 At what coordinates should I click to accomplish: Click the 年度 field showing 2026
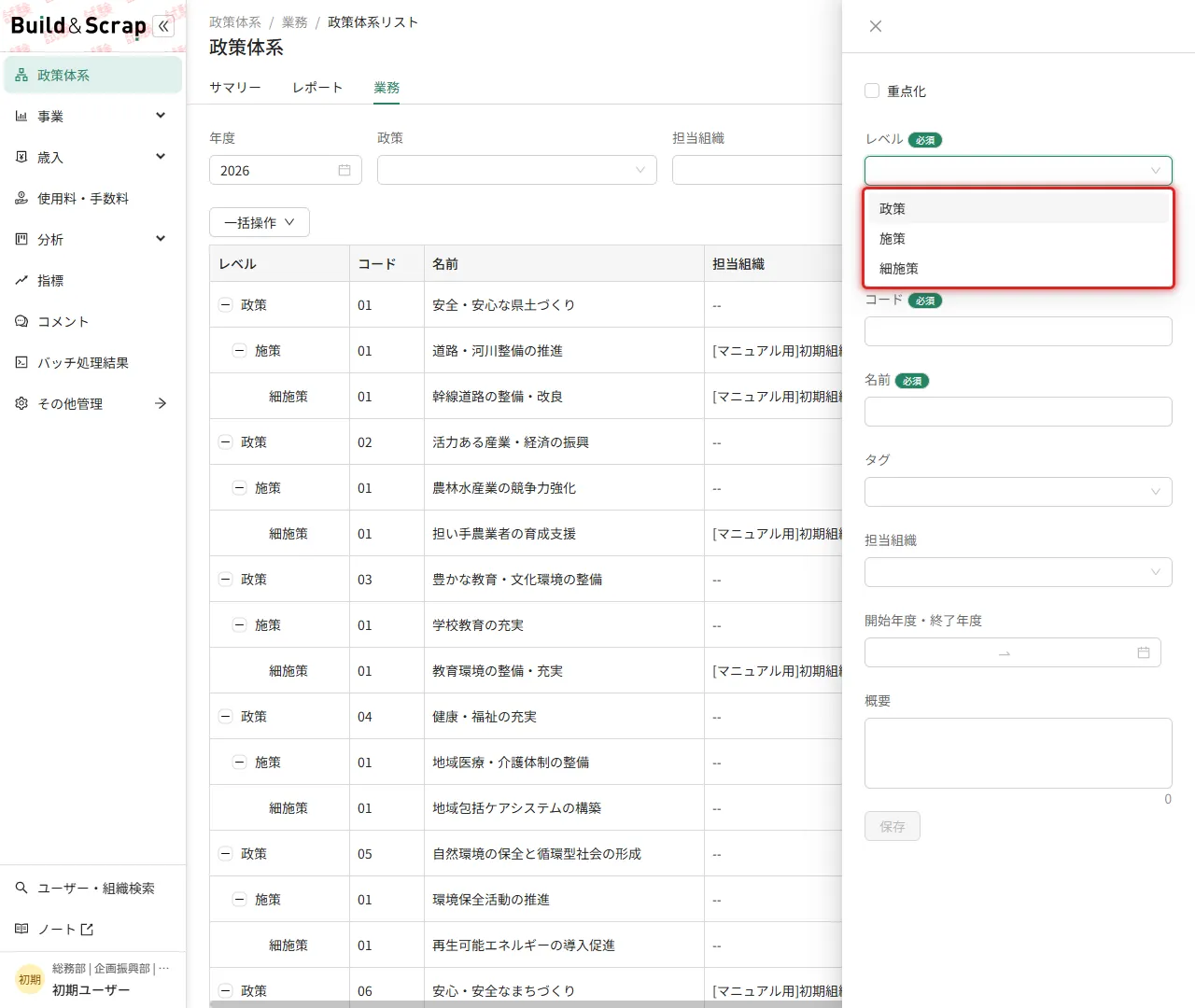[286, 170]
